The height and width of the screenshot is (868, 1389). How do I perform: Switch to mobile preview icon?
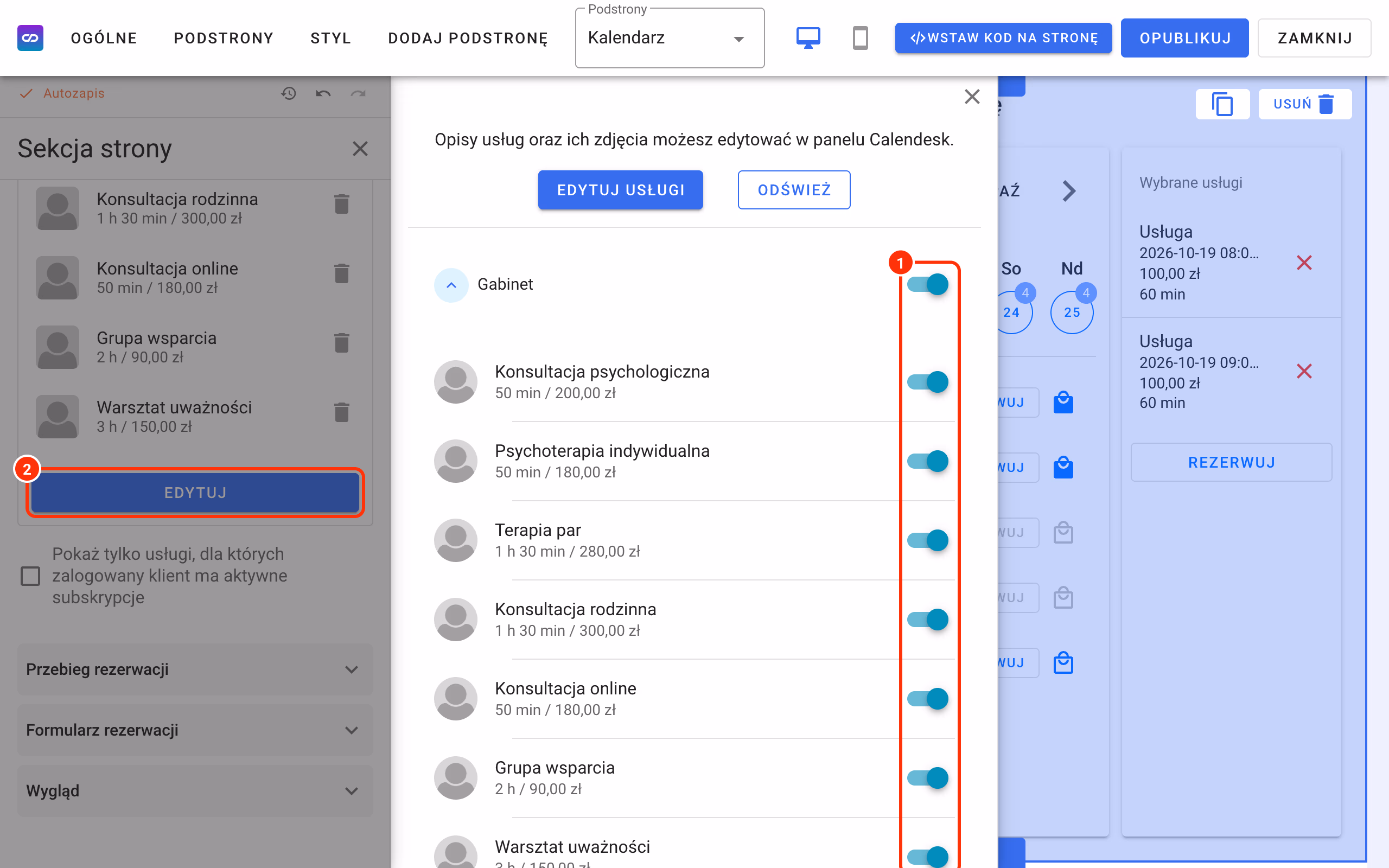[x=860, y=38]
